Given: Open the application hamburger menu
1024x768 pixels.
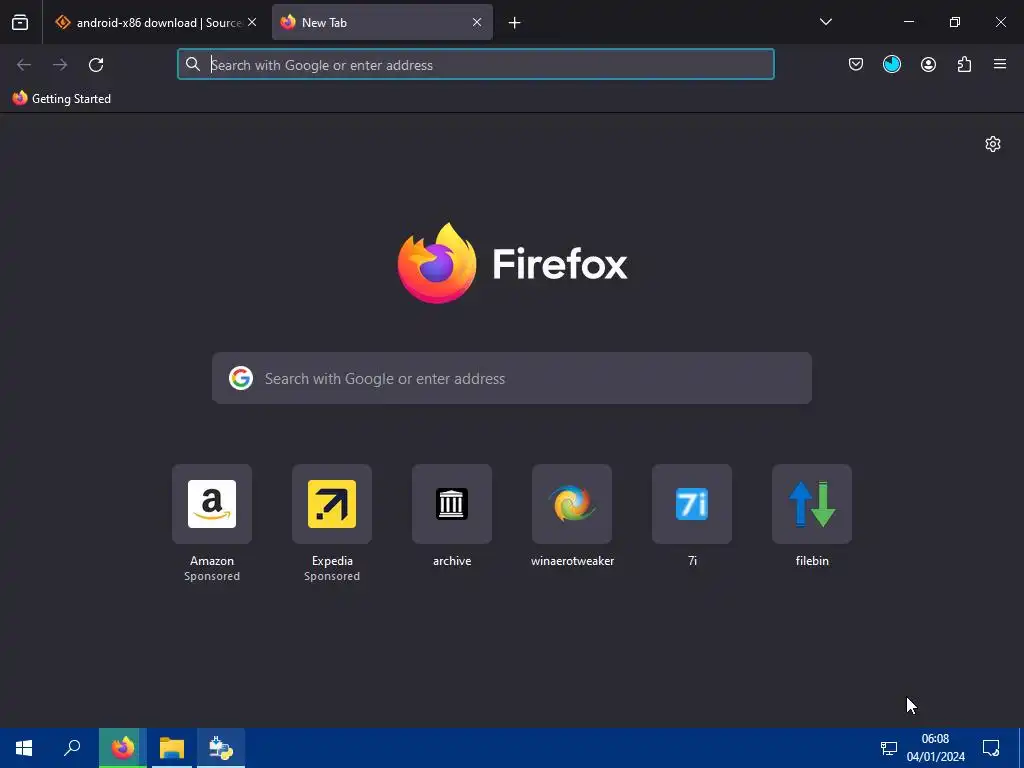Looking at the screenshot, I should (1000, 65).
